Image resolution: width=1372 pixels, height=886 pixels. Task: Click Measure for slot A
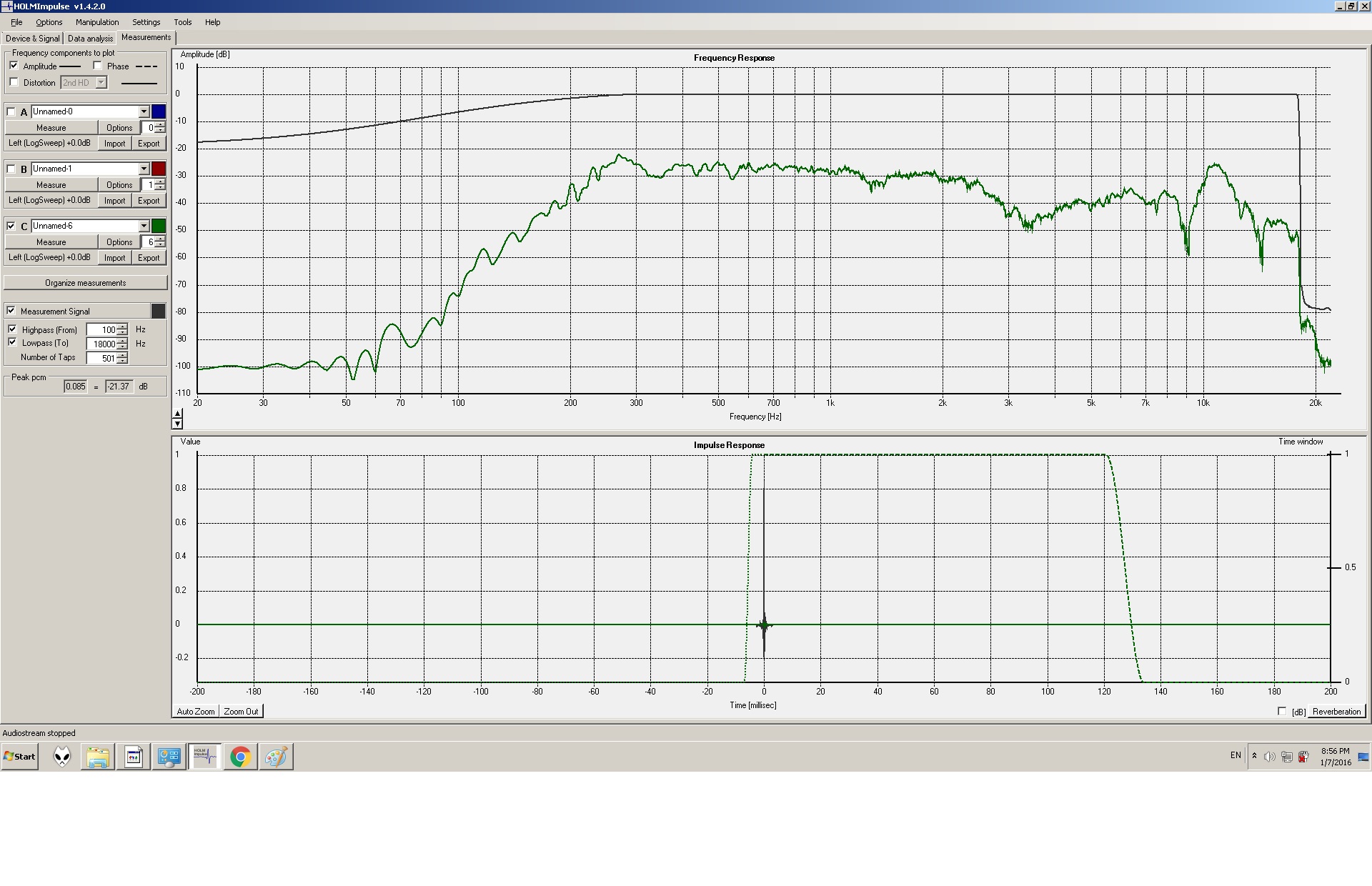pos(51,128)
